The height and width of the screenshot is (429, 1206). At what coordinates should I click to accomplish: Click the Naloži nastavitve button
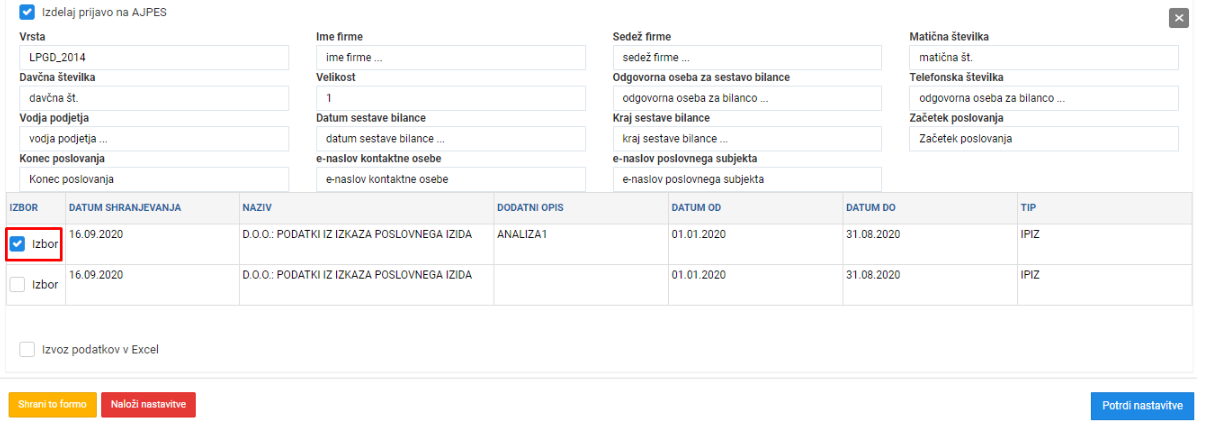[x=148, y=404]
